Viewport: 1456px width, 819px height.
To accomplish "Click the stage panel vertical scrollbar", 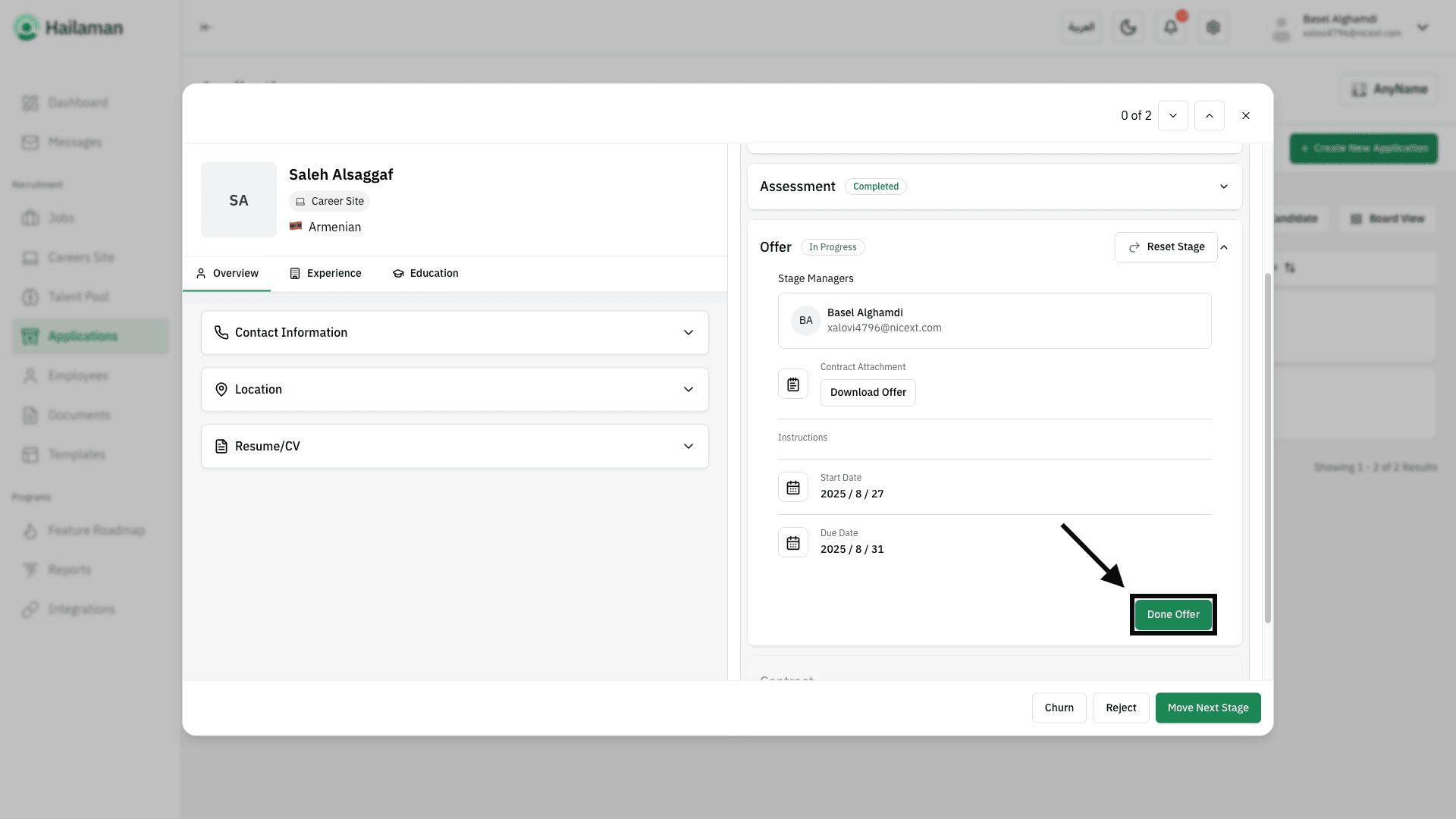I will tap(1267, 447).
